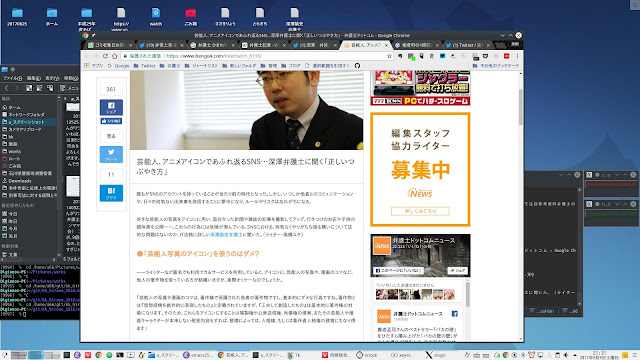
Task: Click the emacs25 taskbar entry
Action: (x=198, y=355)
